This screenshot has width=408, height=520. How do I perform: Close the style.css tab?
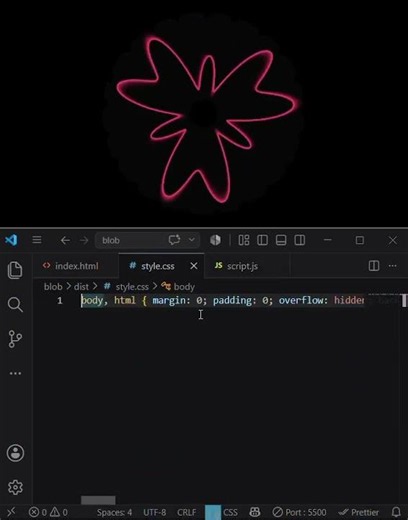pyautogui.click(x=194, y=266)
